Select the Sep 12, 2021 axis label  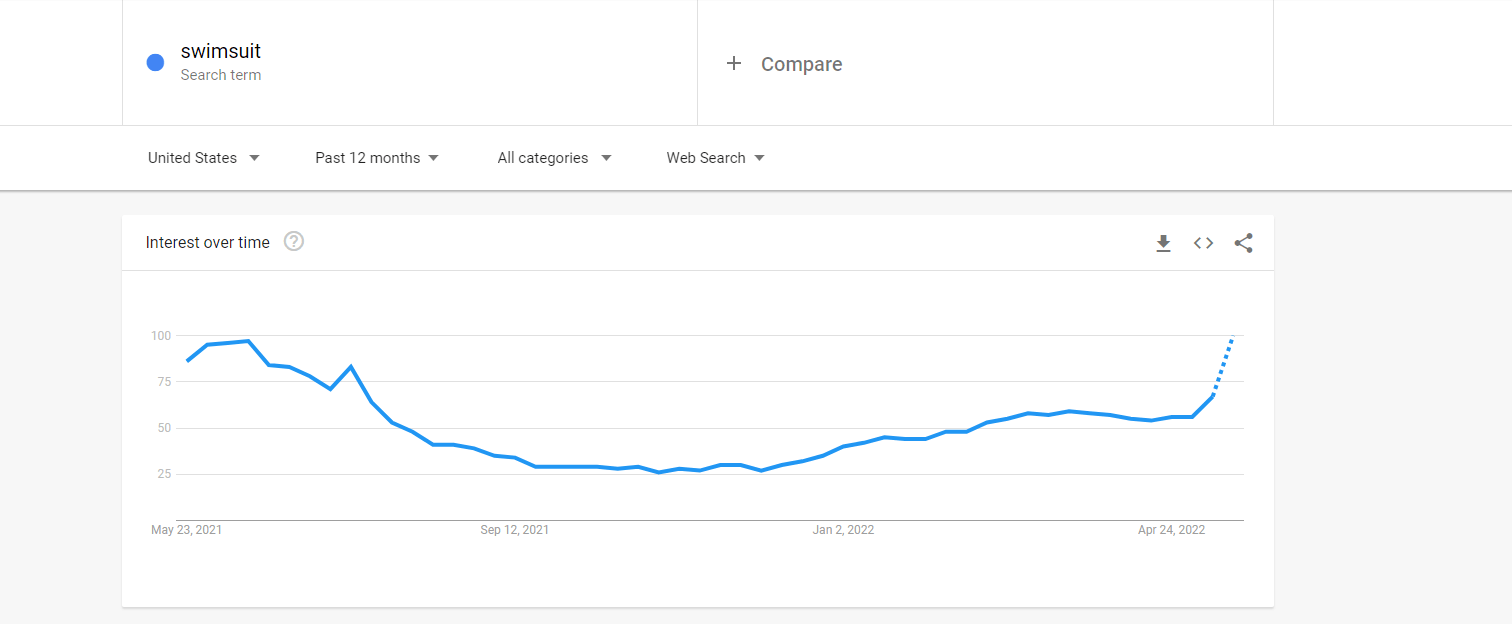(515, 530)
